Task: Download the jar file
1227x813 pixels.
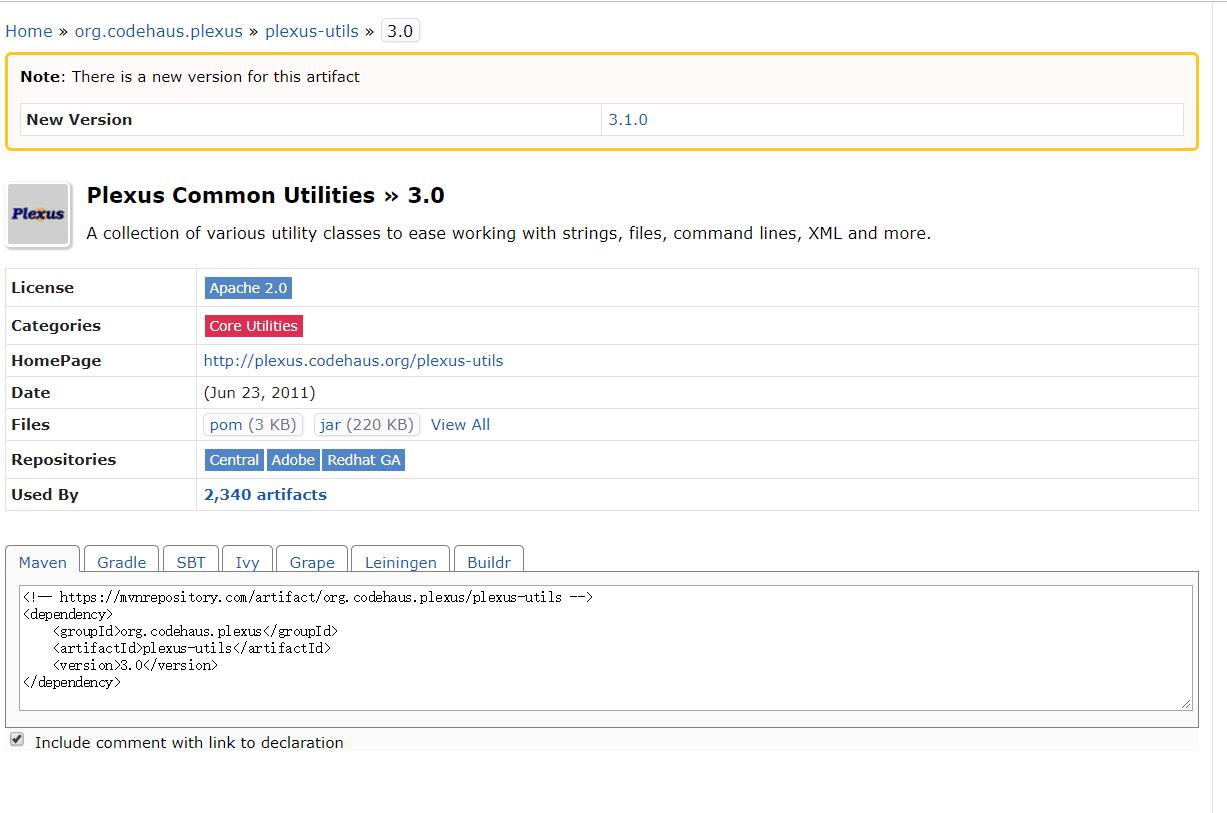Action: (367, 425)
